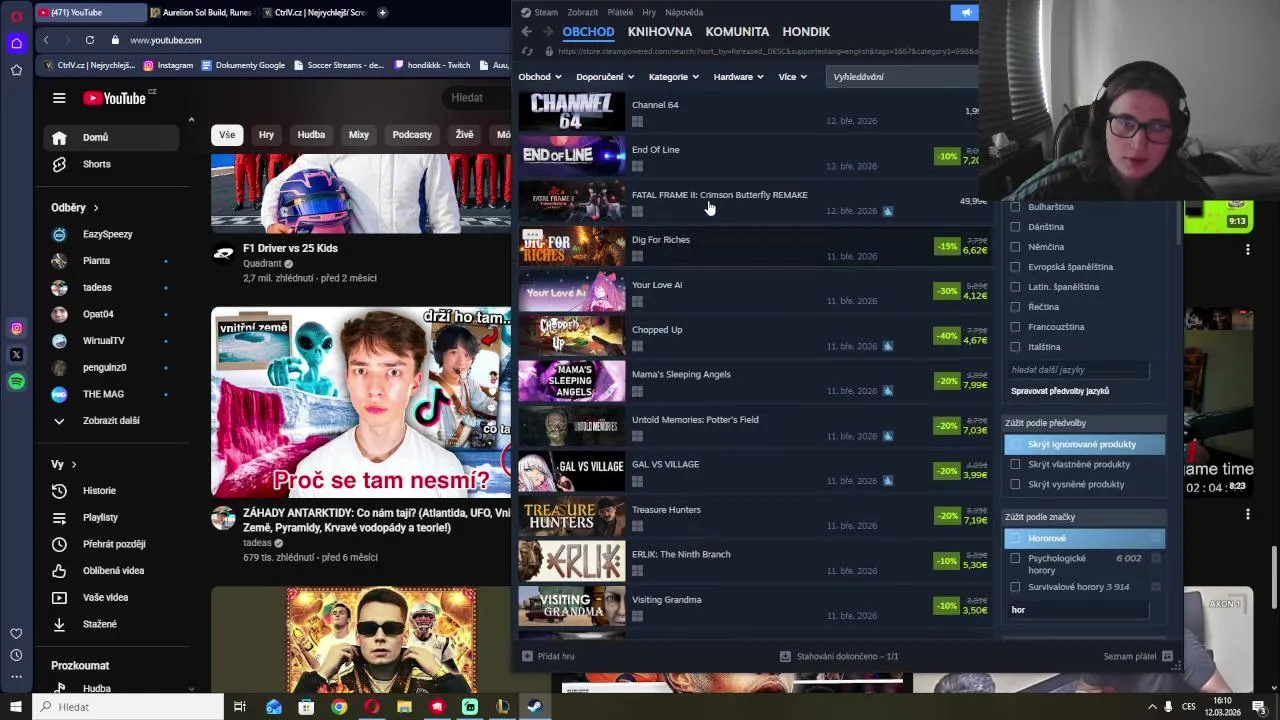Image resolution: width=1280 pixels, height=720 pixels.
Task: Go back in Opera browser
Action: pos(46,40)
